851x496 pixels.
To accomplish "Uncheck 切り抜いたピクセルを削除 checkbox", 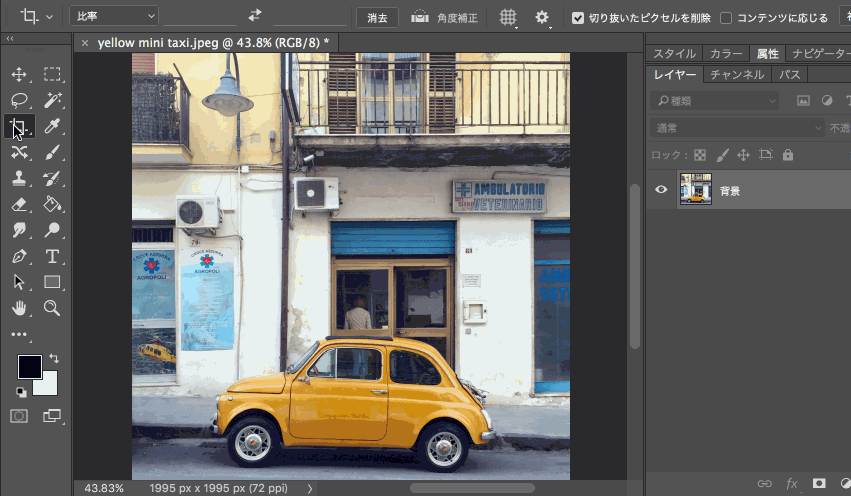I will [x=578, y=18].
